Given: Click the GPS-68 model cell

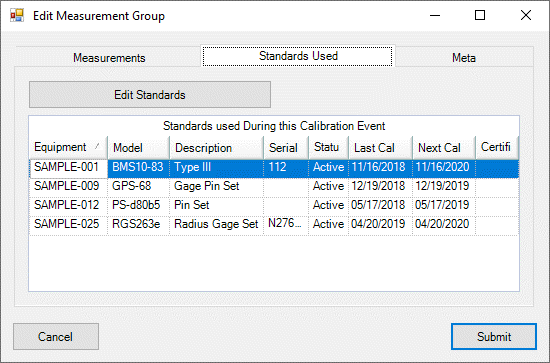Looking at the screenshot, I should click(x=139, y=188).
